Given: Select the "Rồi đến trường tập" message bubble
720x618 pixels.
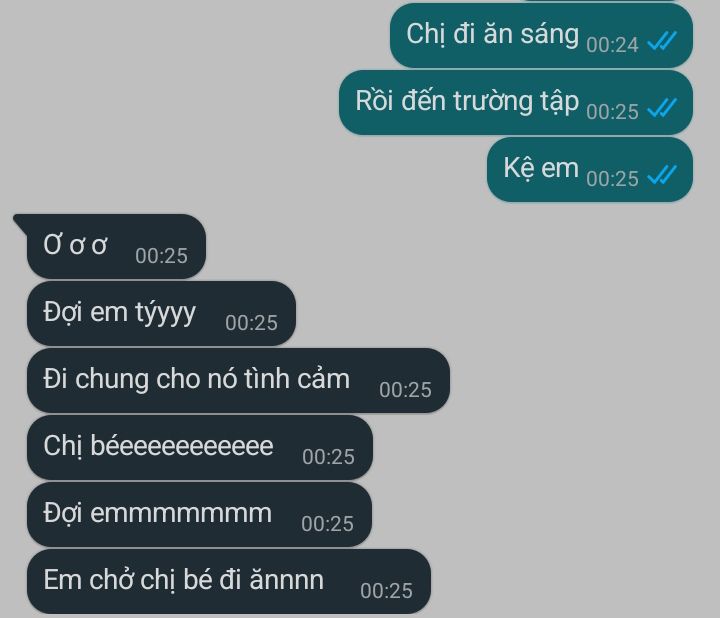Looking at the screenshot, I should tap(516, 102).
